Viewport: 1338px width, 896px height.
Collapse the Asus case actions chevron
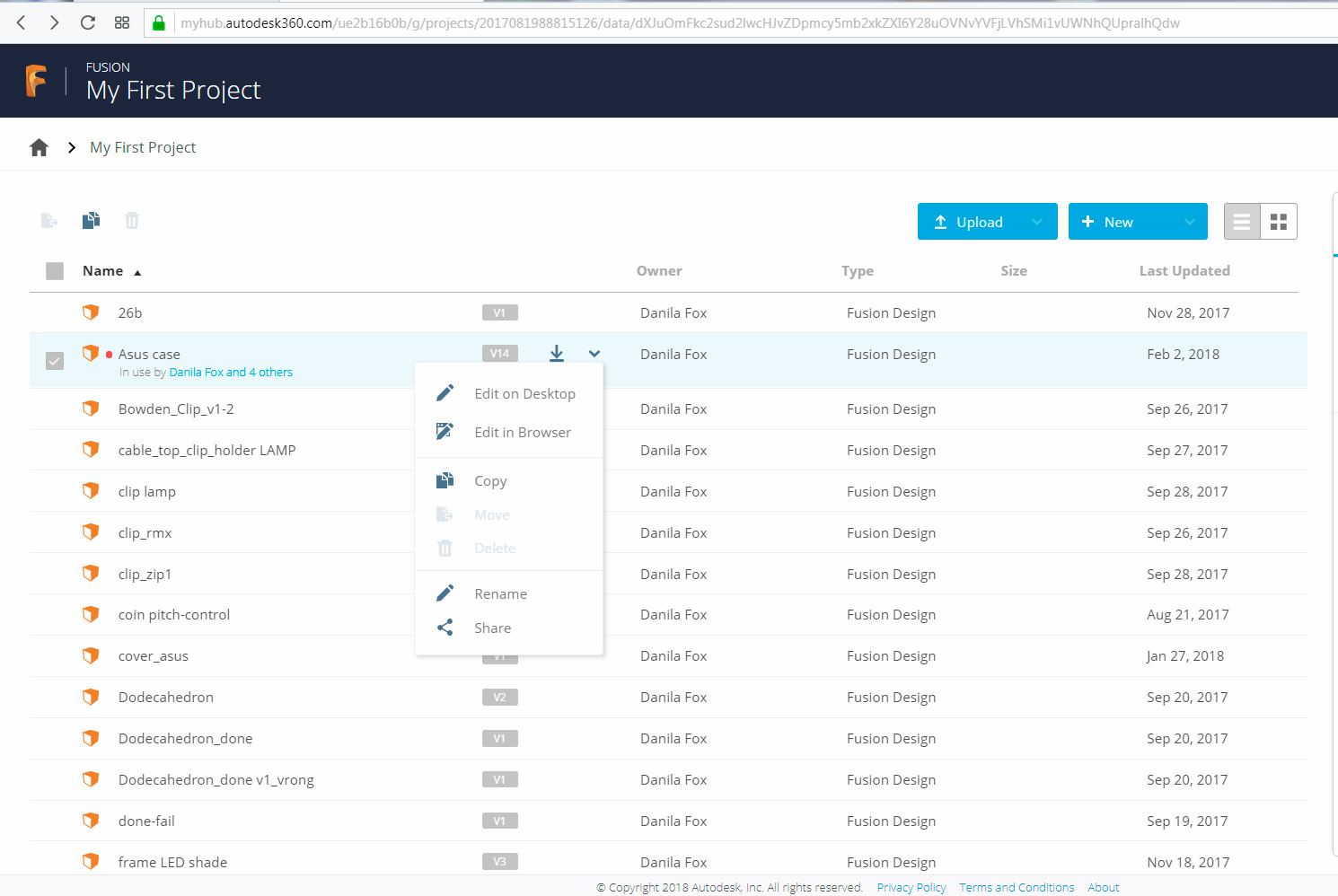click(x=594, y=354)
